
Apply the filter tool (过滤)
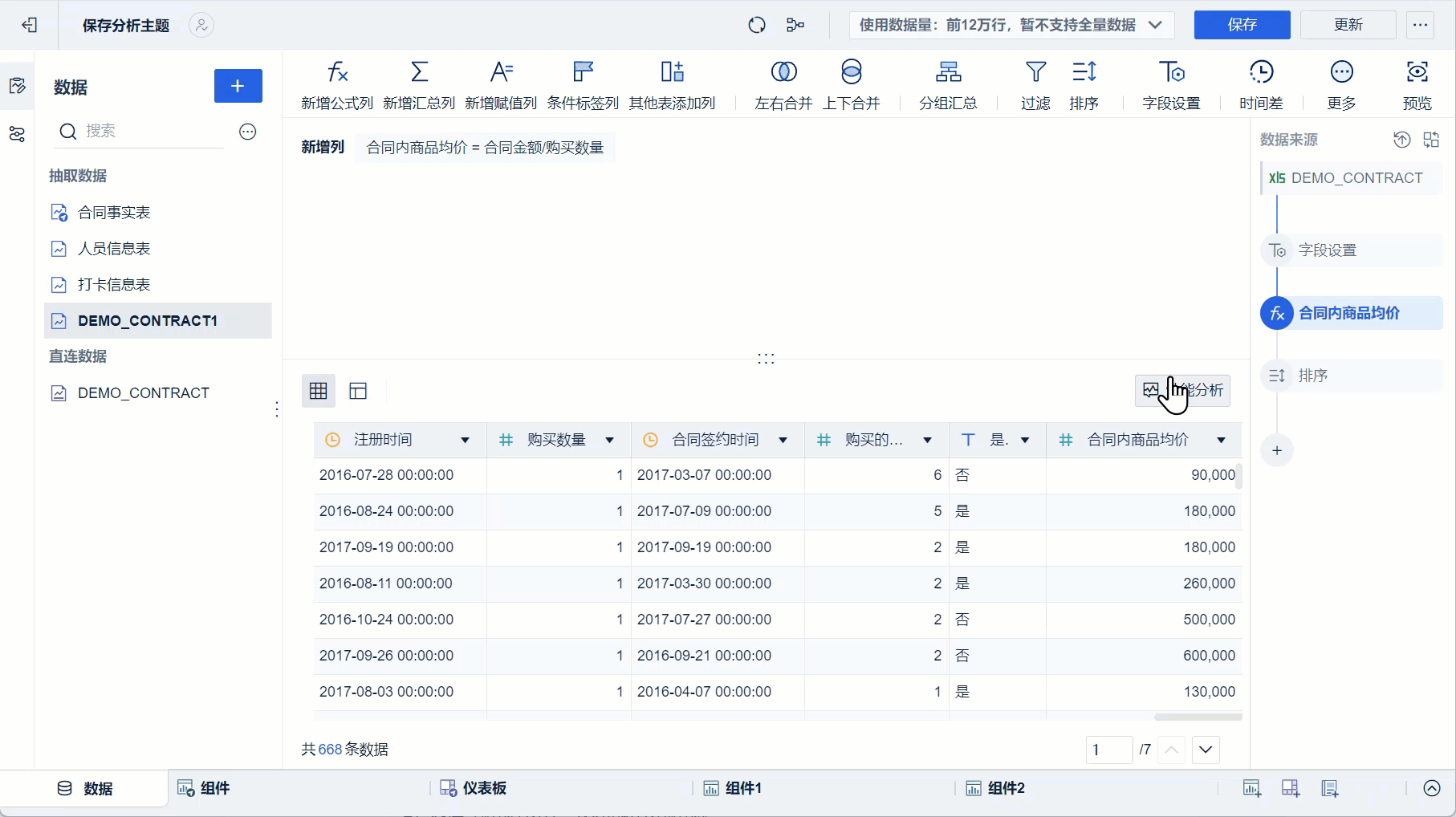point(1035,84)
